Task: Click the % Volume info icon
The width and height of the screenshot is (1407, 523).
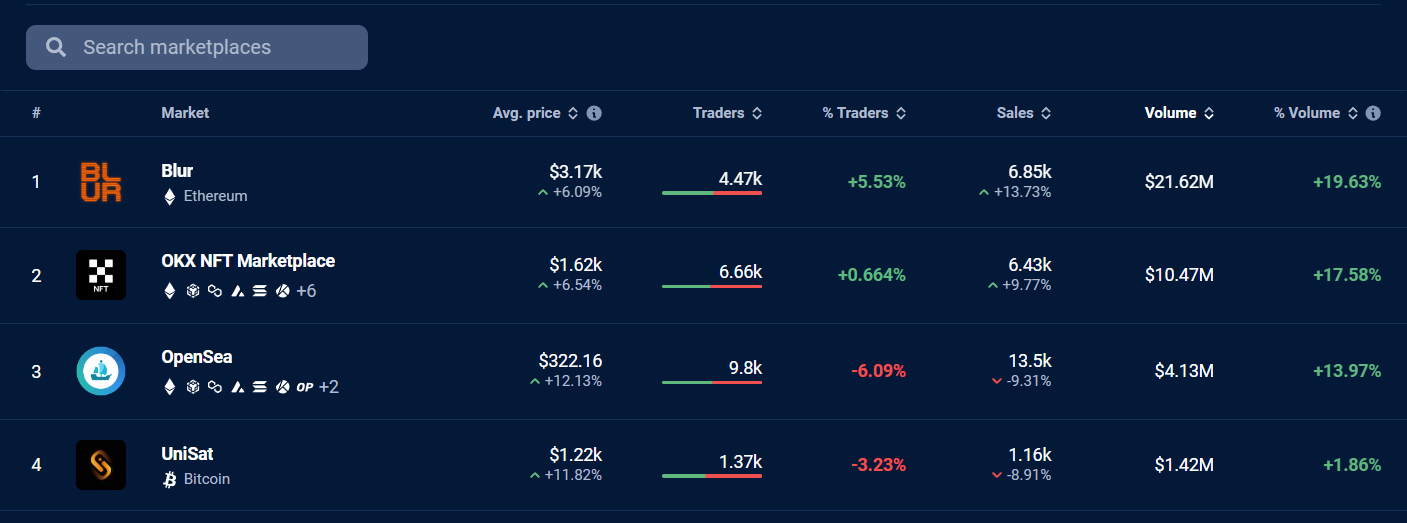Action: 1373,113
